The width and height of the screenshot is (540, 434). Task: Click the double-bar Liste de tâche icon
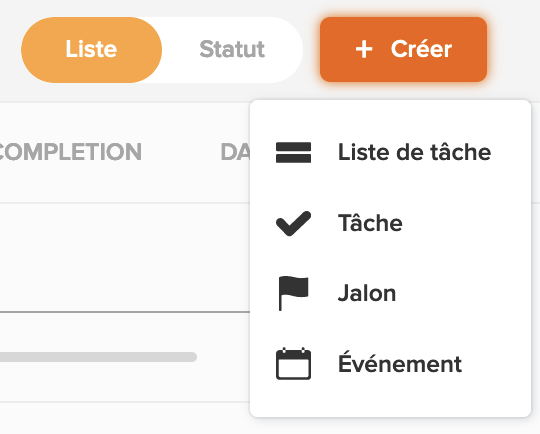pyautogui.click(x=293, y=152)
